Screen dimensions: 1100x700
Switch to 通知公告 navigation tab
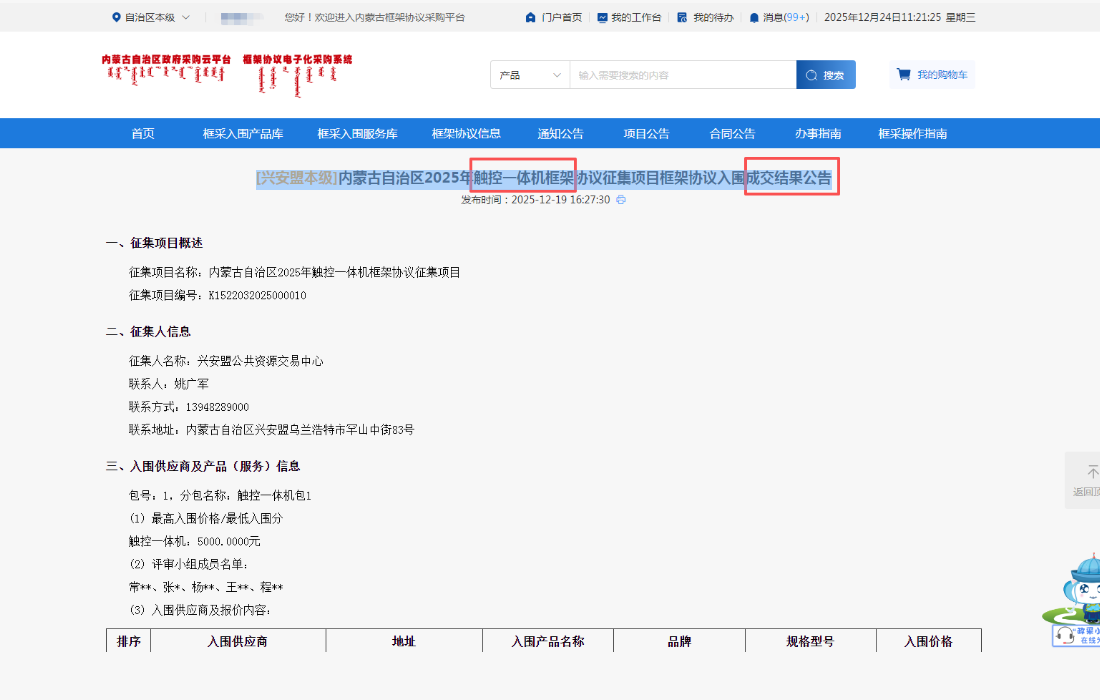tap(560, 134)
